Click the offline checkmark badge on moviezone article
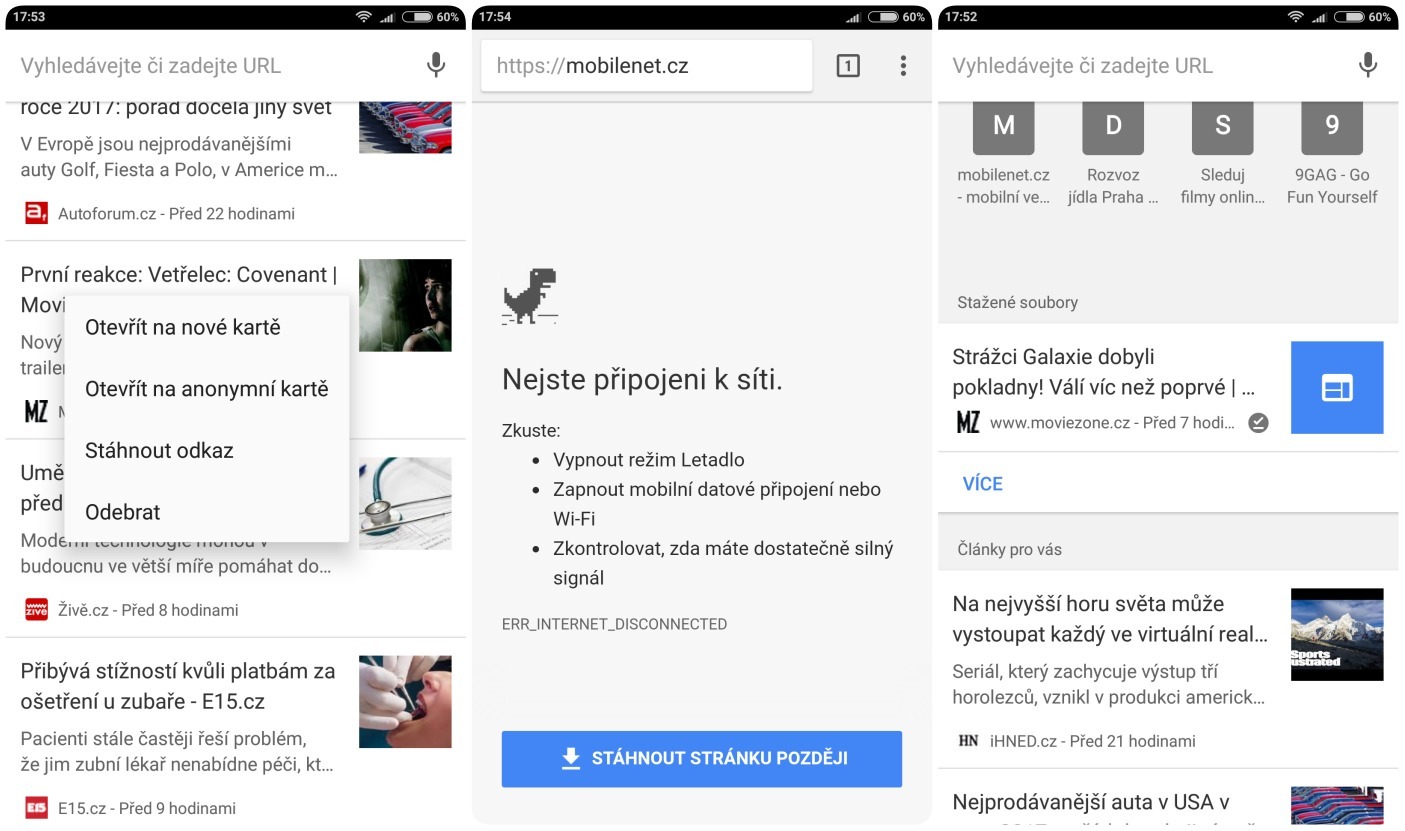This screenshot has height=831, width=1405. click(x=1258, y=423)
